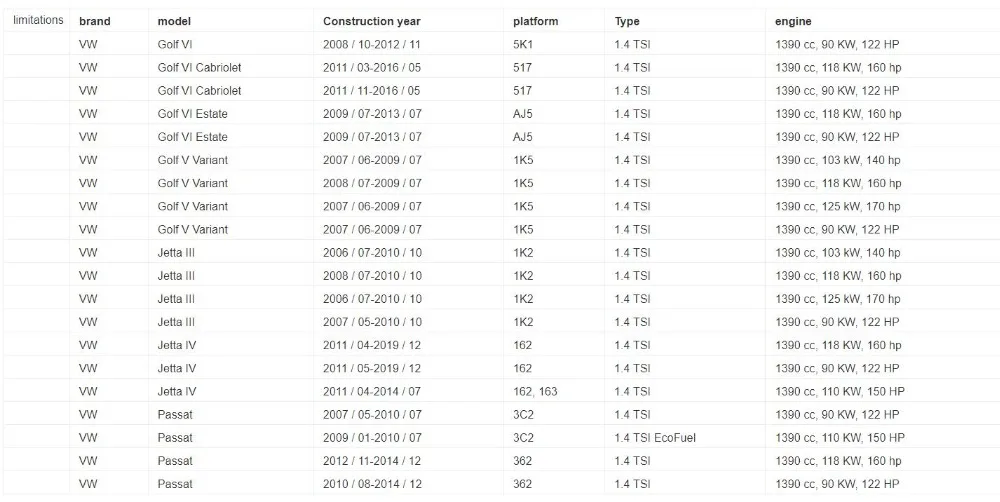Click the 'platform' column header
The height and width of the screenshot is (502, 1000).
coord(535,21)
